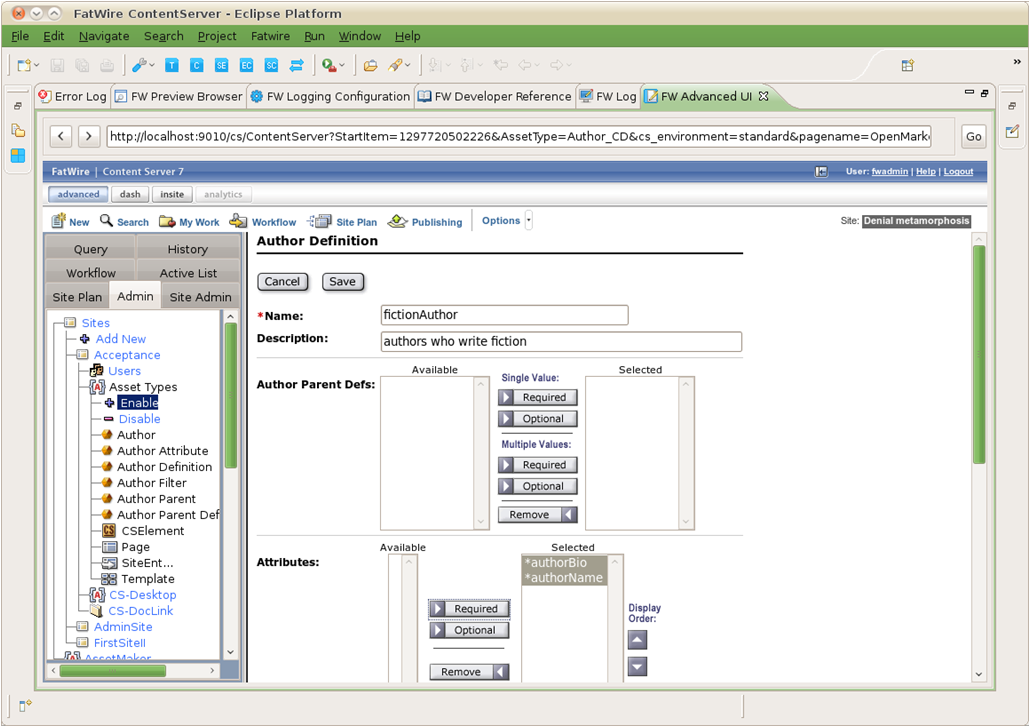
Task: Click the blue EC toolbar icon
Action: (246, 65)
